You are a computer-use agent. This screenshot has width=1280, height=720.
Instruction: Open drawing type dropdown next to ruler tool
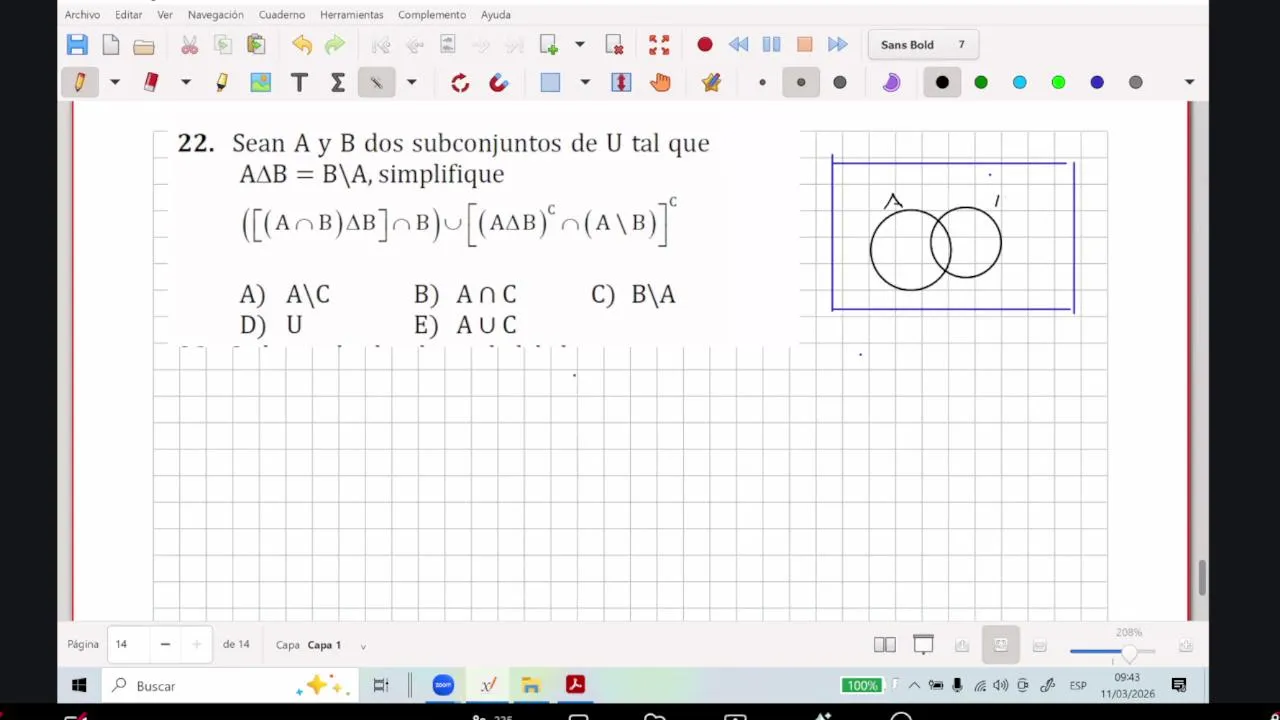411,83
